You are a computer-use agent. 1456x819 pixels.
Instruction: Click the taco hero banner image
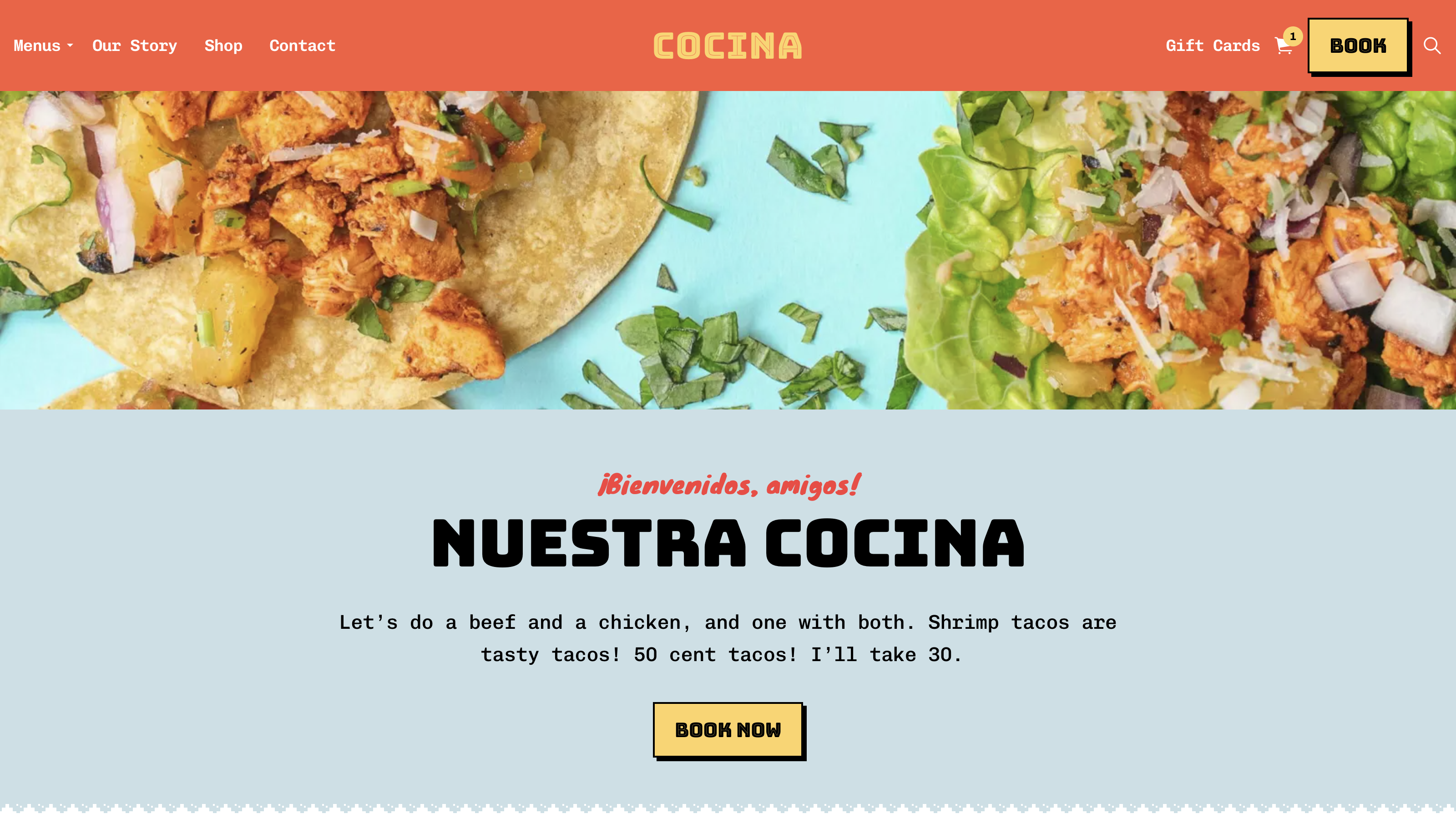(728, 250)
